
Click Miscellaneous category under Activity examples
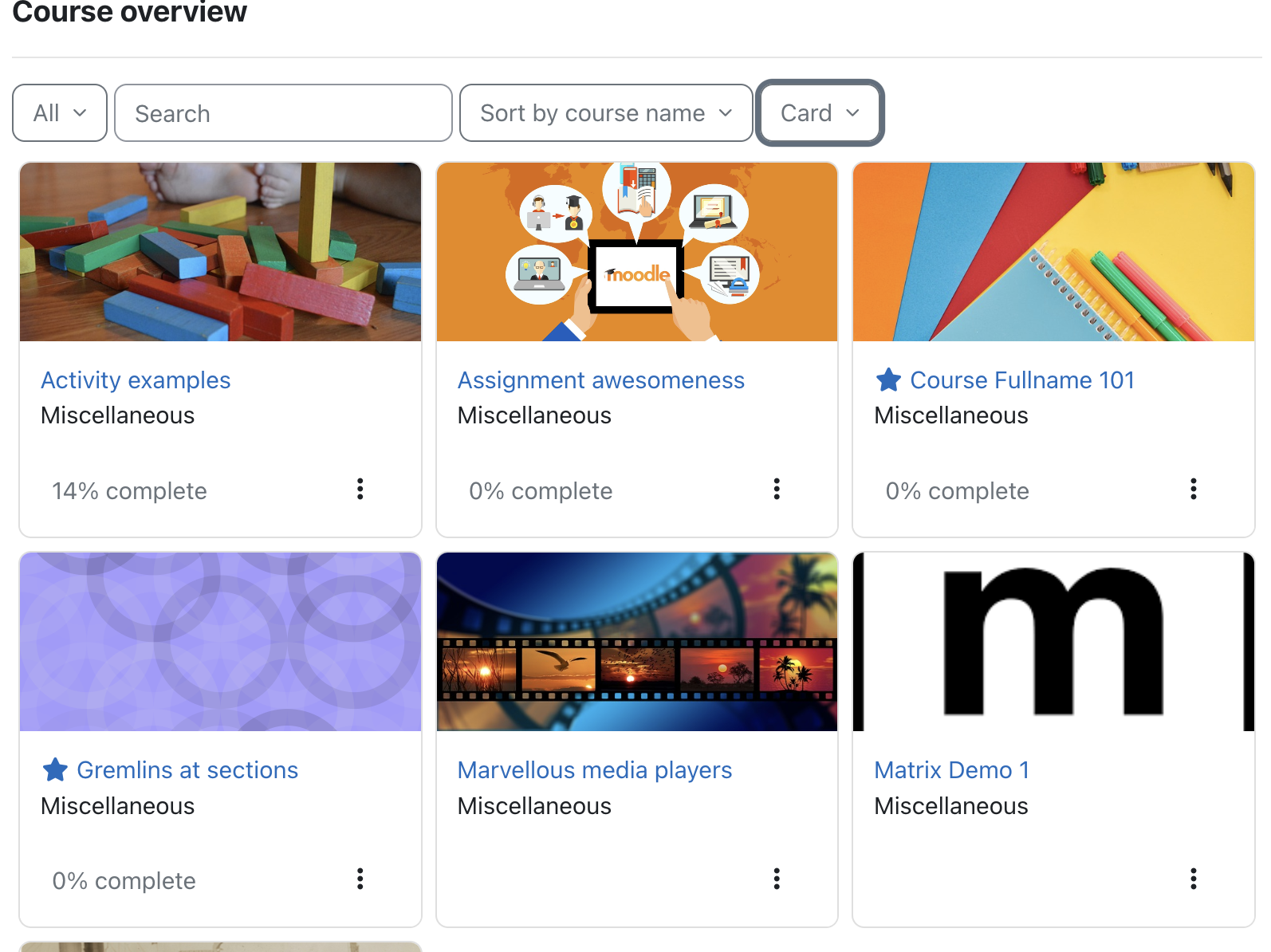coord(118,415)
